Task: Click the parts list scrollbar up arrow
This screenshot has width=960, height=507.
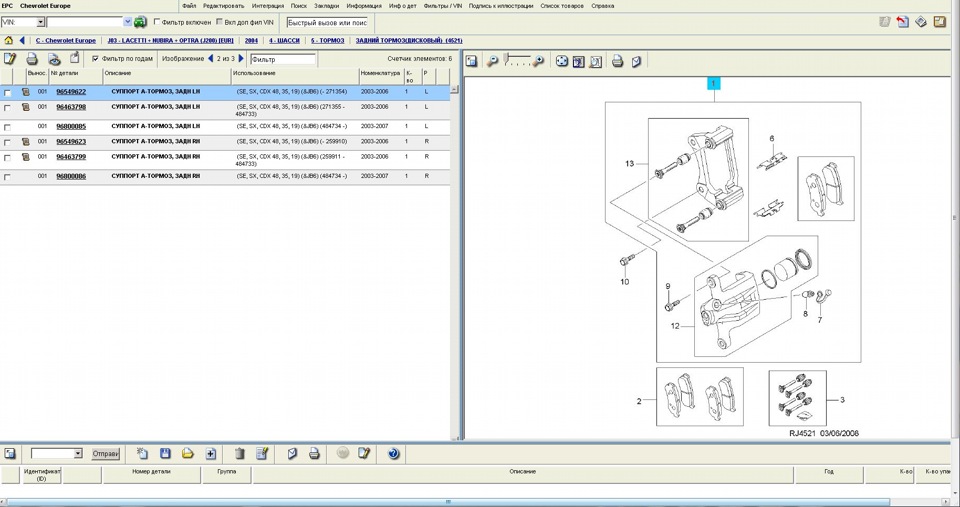Action: click(454, 89)
